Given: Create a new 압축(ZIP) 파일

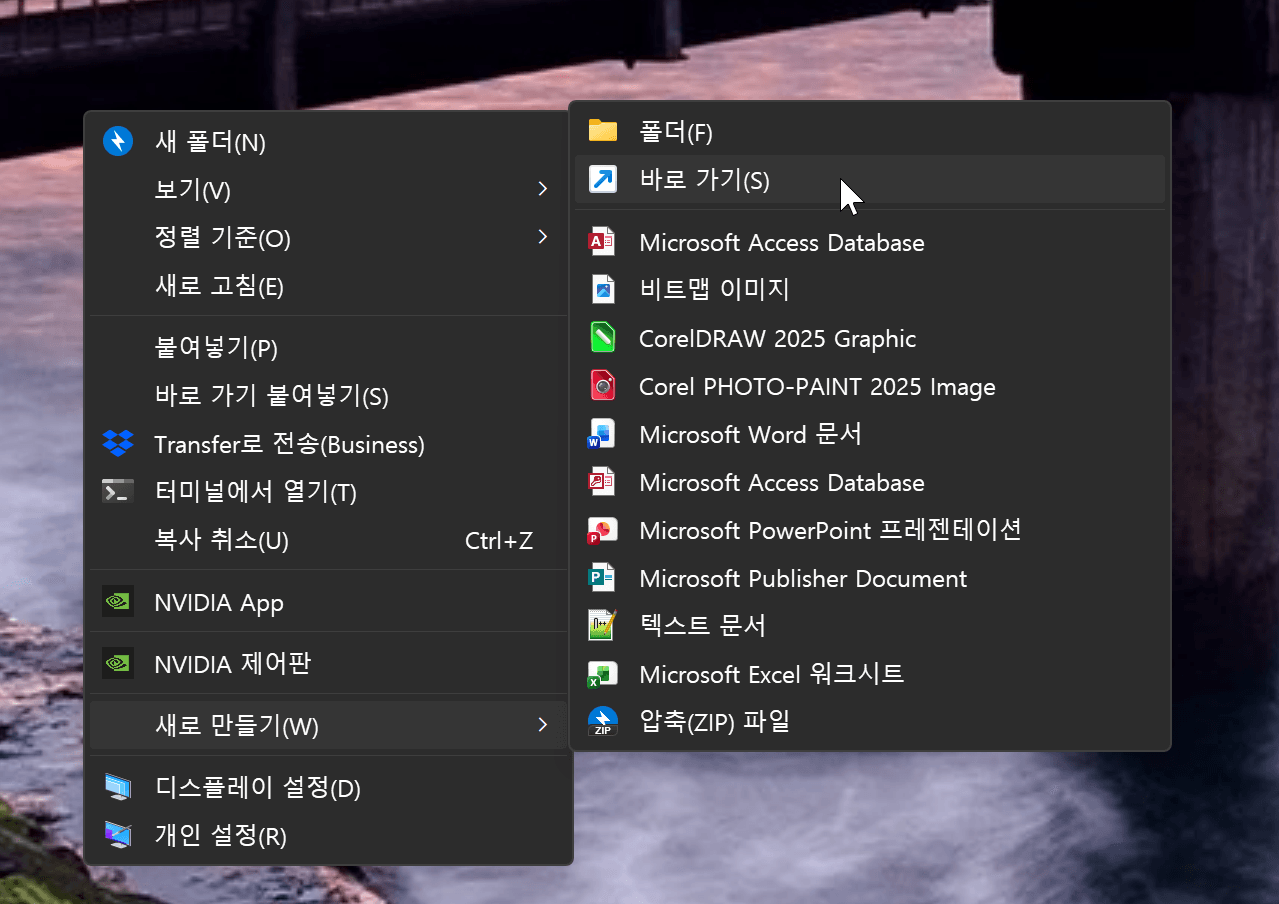Looking at the screenshot, I should [870, 721].
